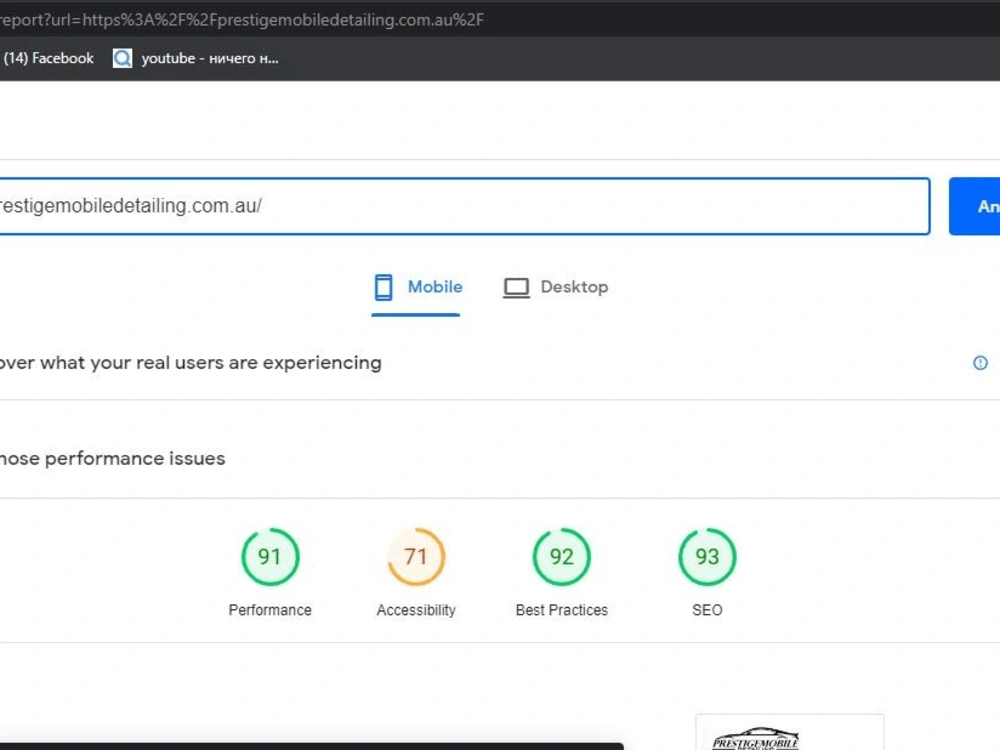1000x750 pixels.
Task: Click the info icon beside real users heading
Action: point(980,363)
